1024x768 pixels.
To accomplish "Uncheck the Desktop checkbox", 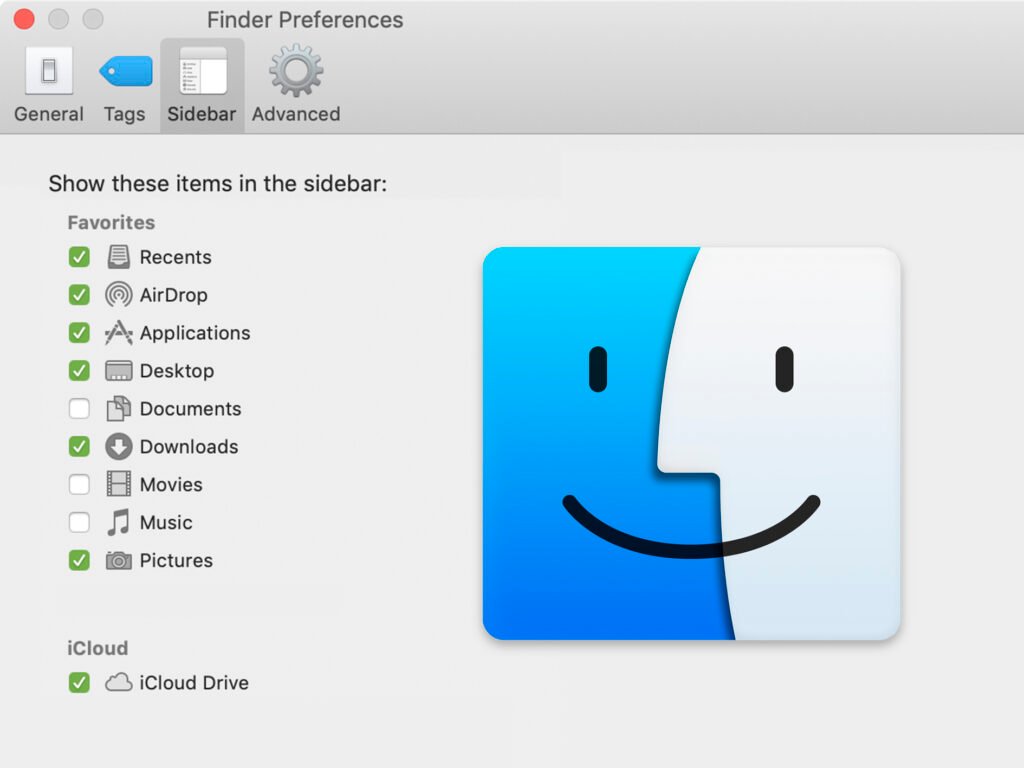I will click(79, 371).
